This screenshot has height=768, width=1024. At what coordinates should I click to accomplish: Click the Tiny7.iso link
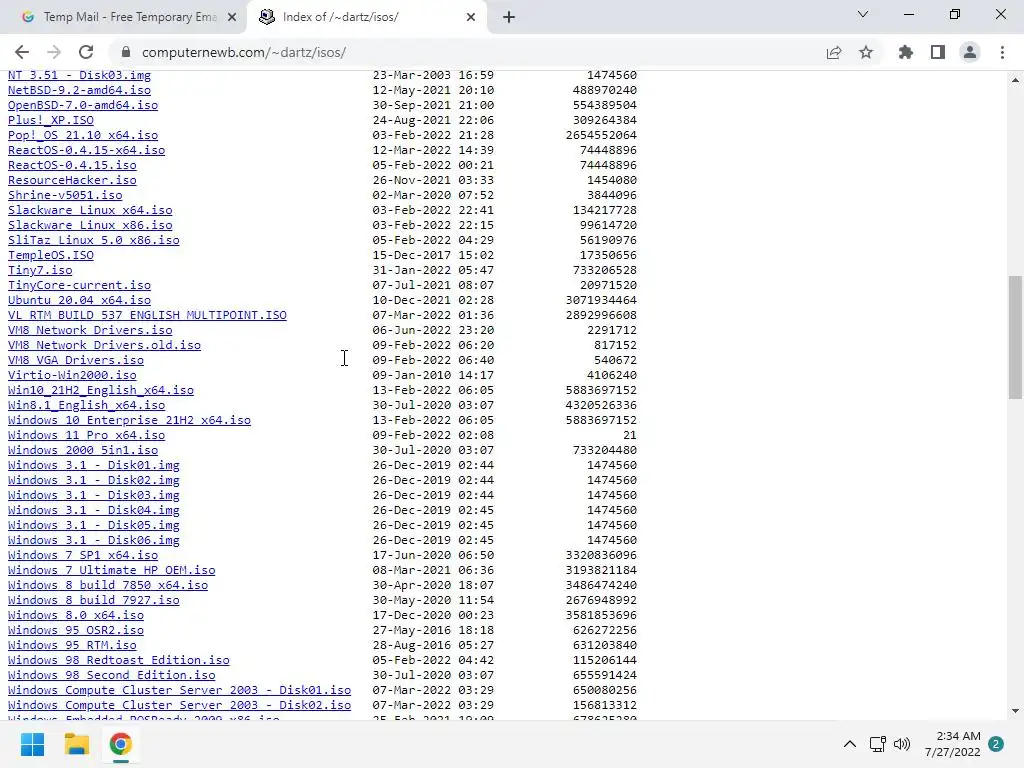(40, 270)
